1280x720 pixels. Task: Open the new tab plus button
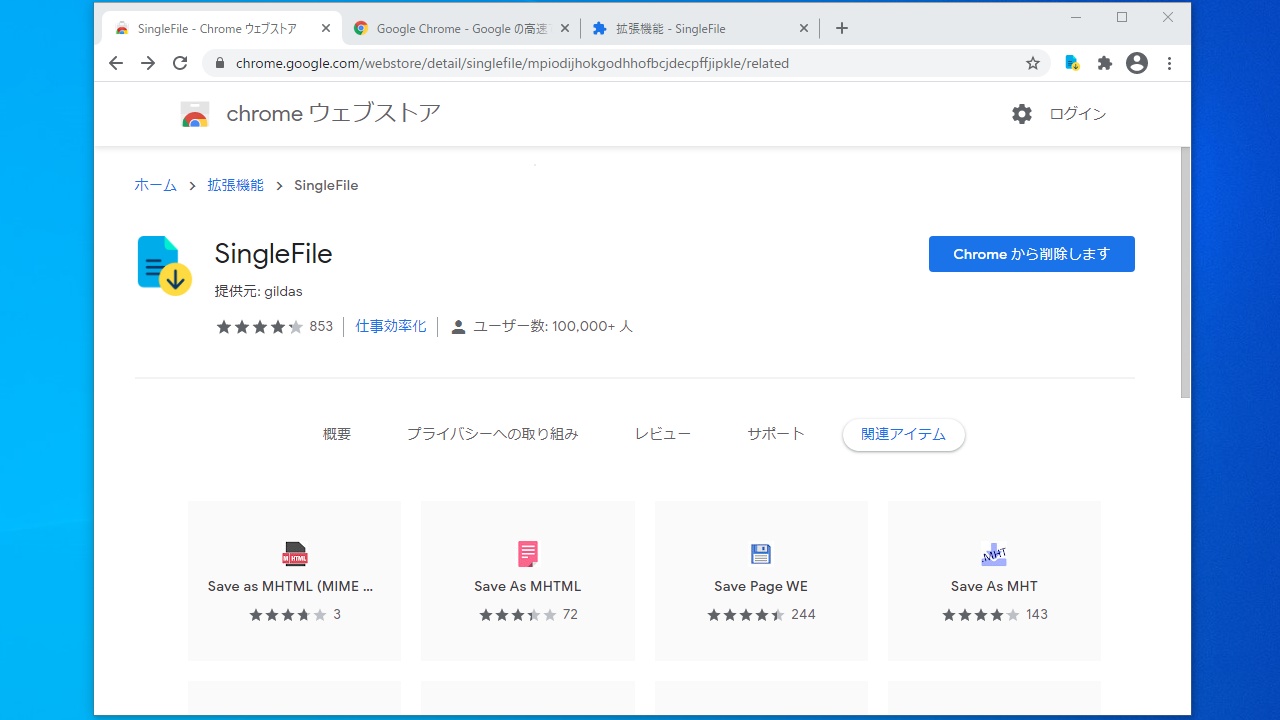842,28
